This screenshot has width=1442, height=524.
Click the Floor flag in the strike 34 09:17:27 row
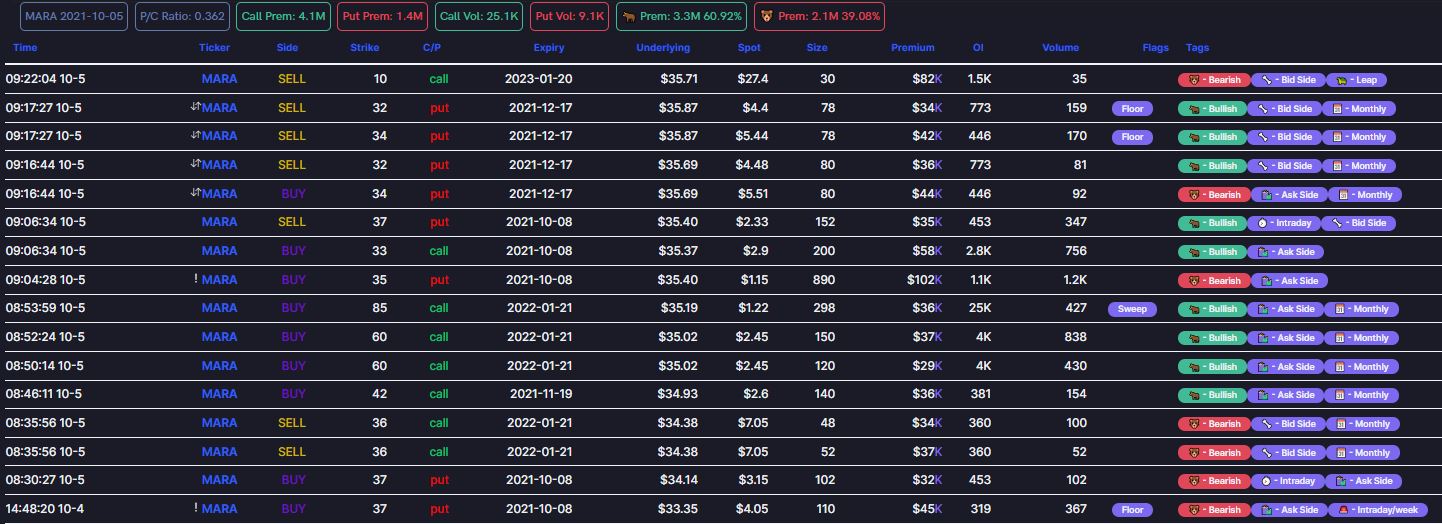[x=1132, y=137]
